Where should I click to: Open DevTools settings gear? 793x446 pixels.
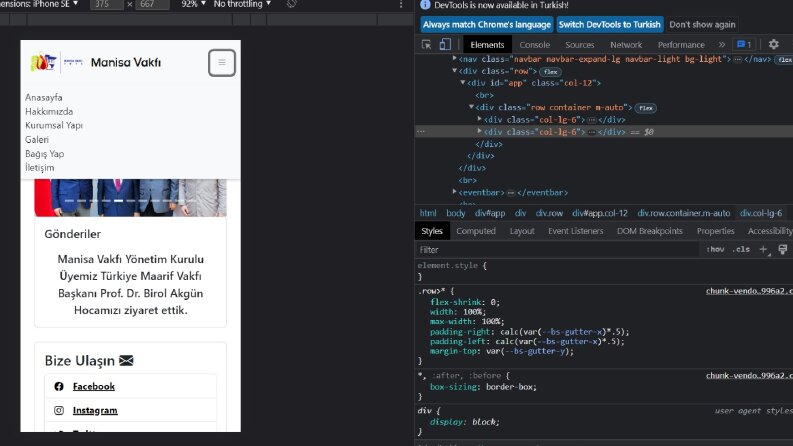773,44
